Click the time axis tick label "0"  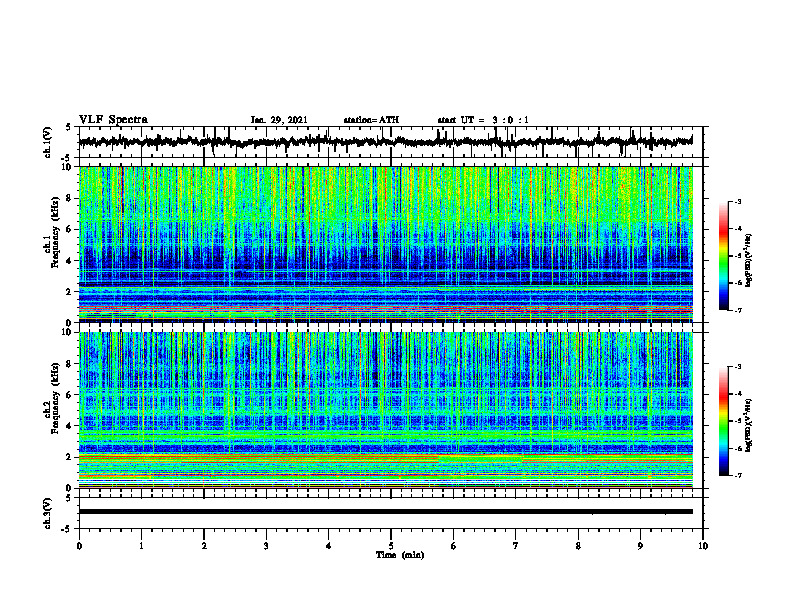79,546
